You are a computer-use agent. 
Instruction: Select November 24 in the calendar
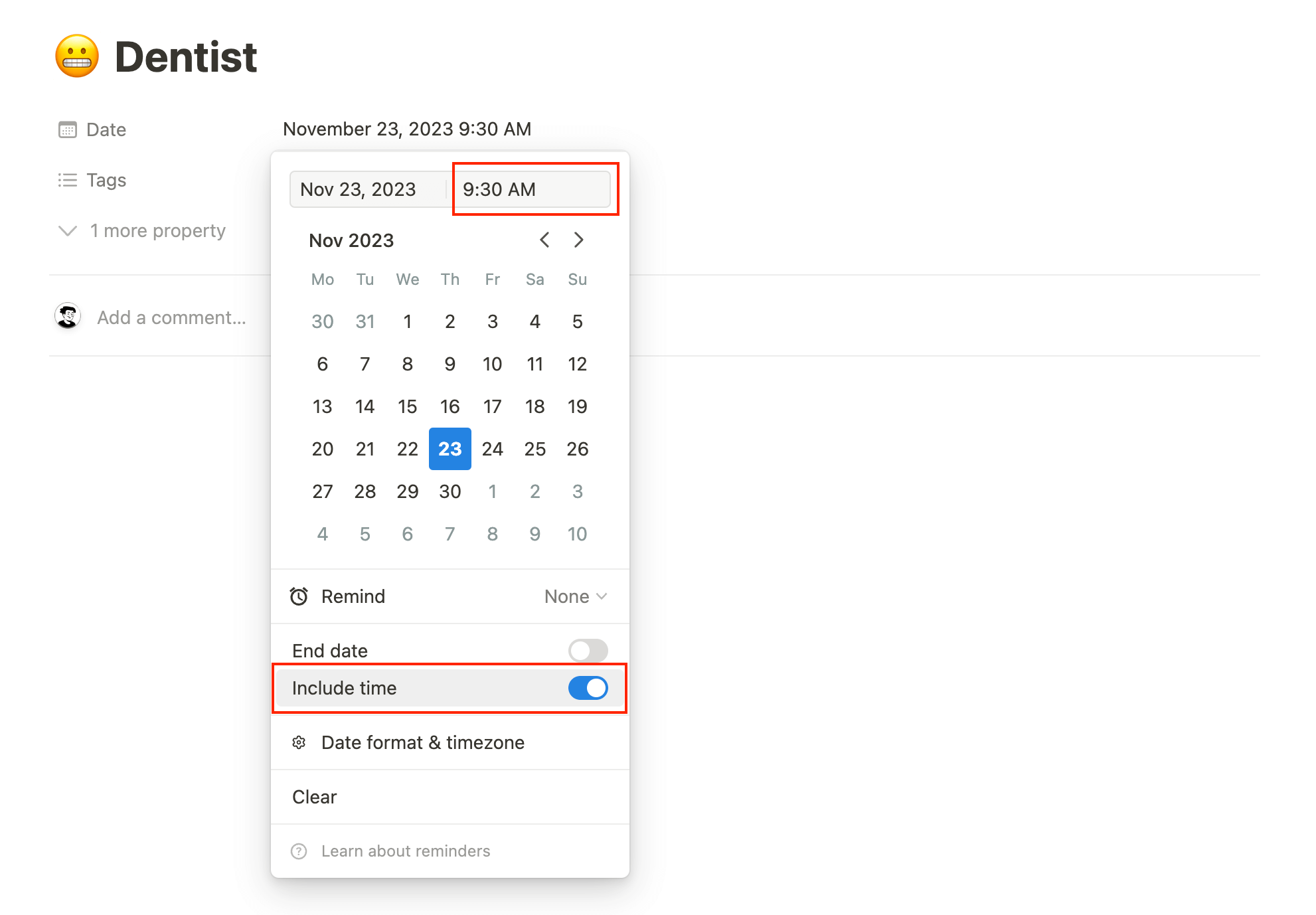tap(492, 449)
